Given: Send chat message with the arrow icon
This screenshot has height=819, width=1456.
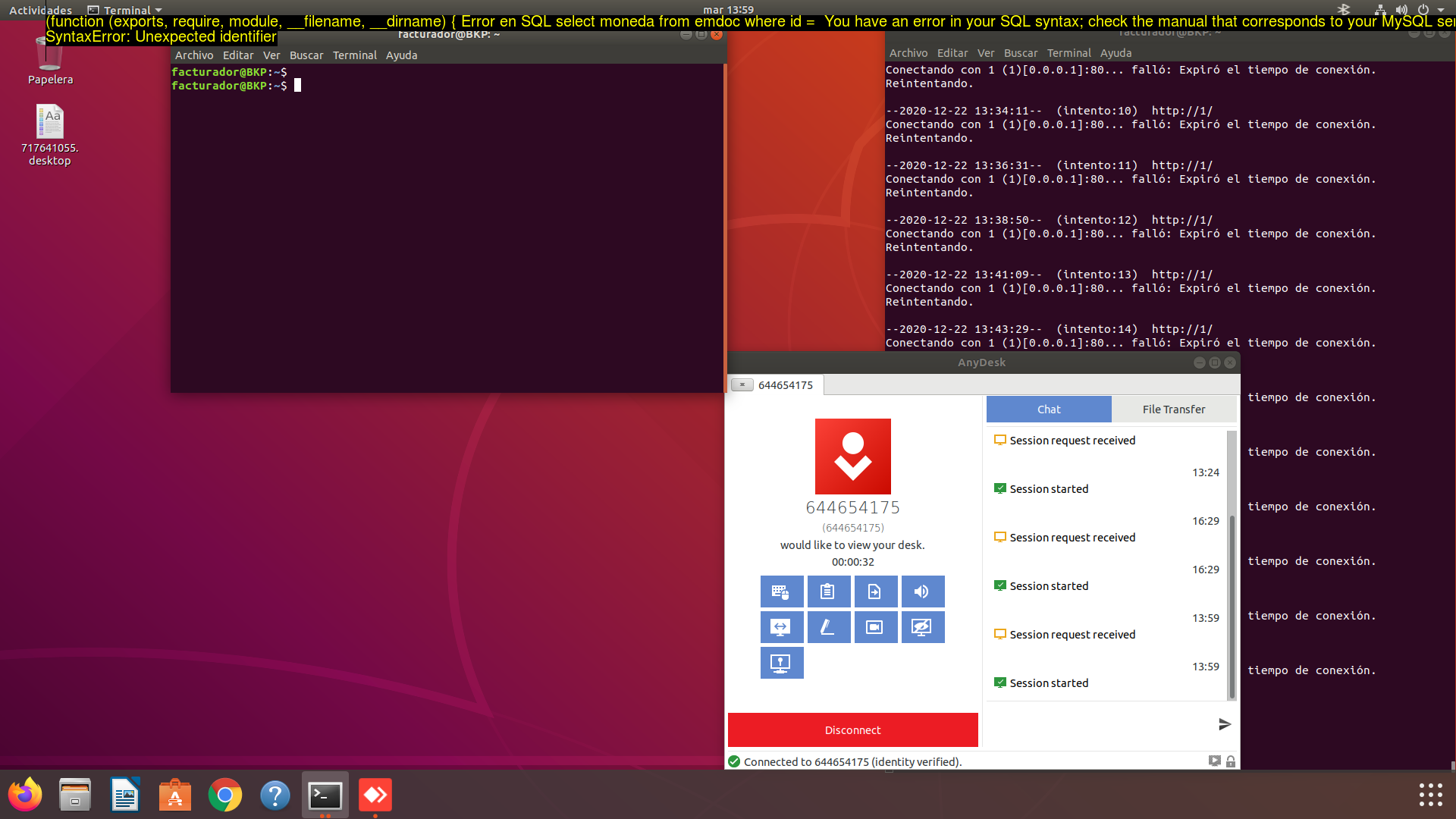Looking at the screenshot, I should pyautogui.click(x=1224, y=724).
